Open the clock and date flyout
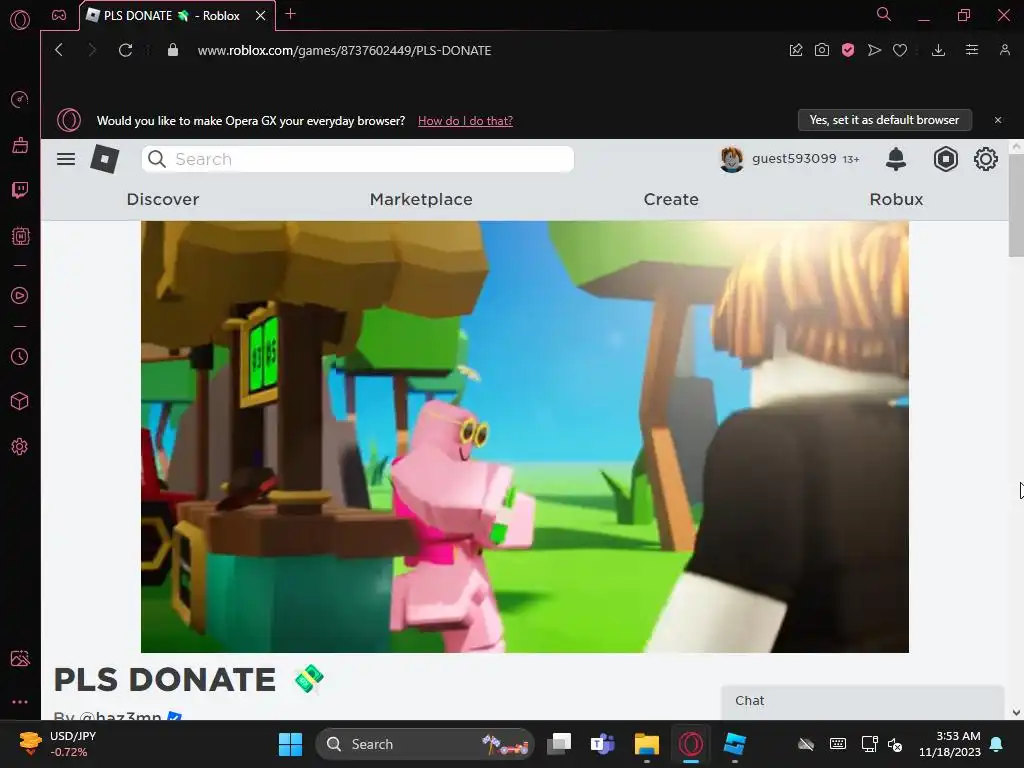The width and height of the screenshot is (1024, 768). (x=950, y=744)
